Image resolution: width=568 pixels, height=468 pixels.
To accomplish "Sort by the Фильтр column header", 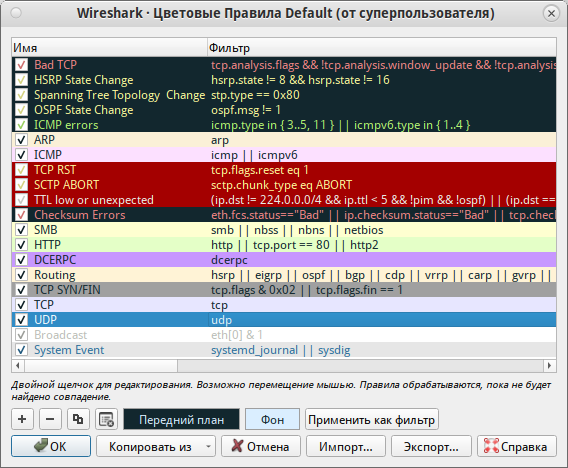I will click(382, 47).
